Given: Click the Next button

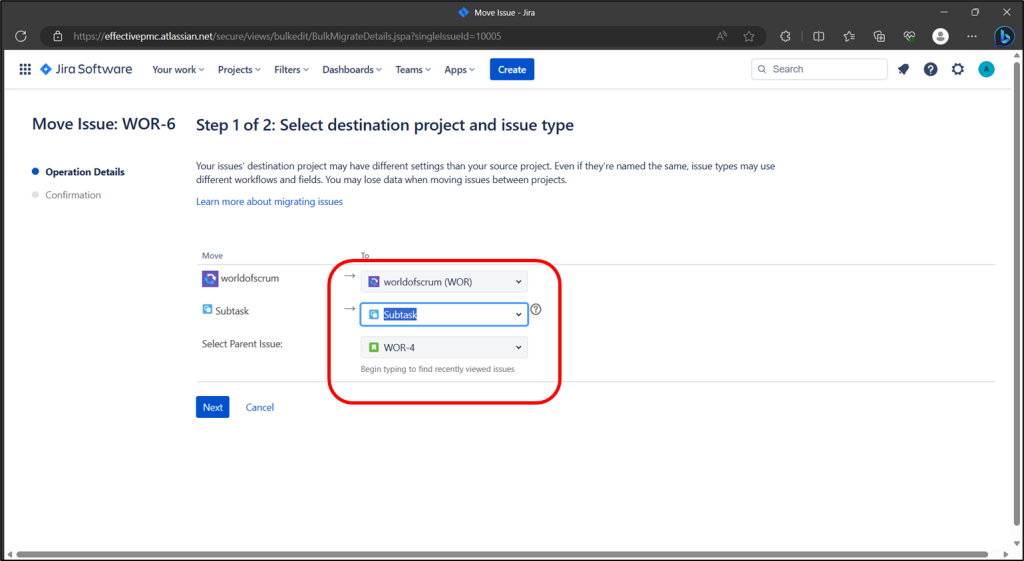Looking at the screenshot, I should (x=212, y=407).
